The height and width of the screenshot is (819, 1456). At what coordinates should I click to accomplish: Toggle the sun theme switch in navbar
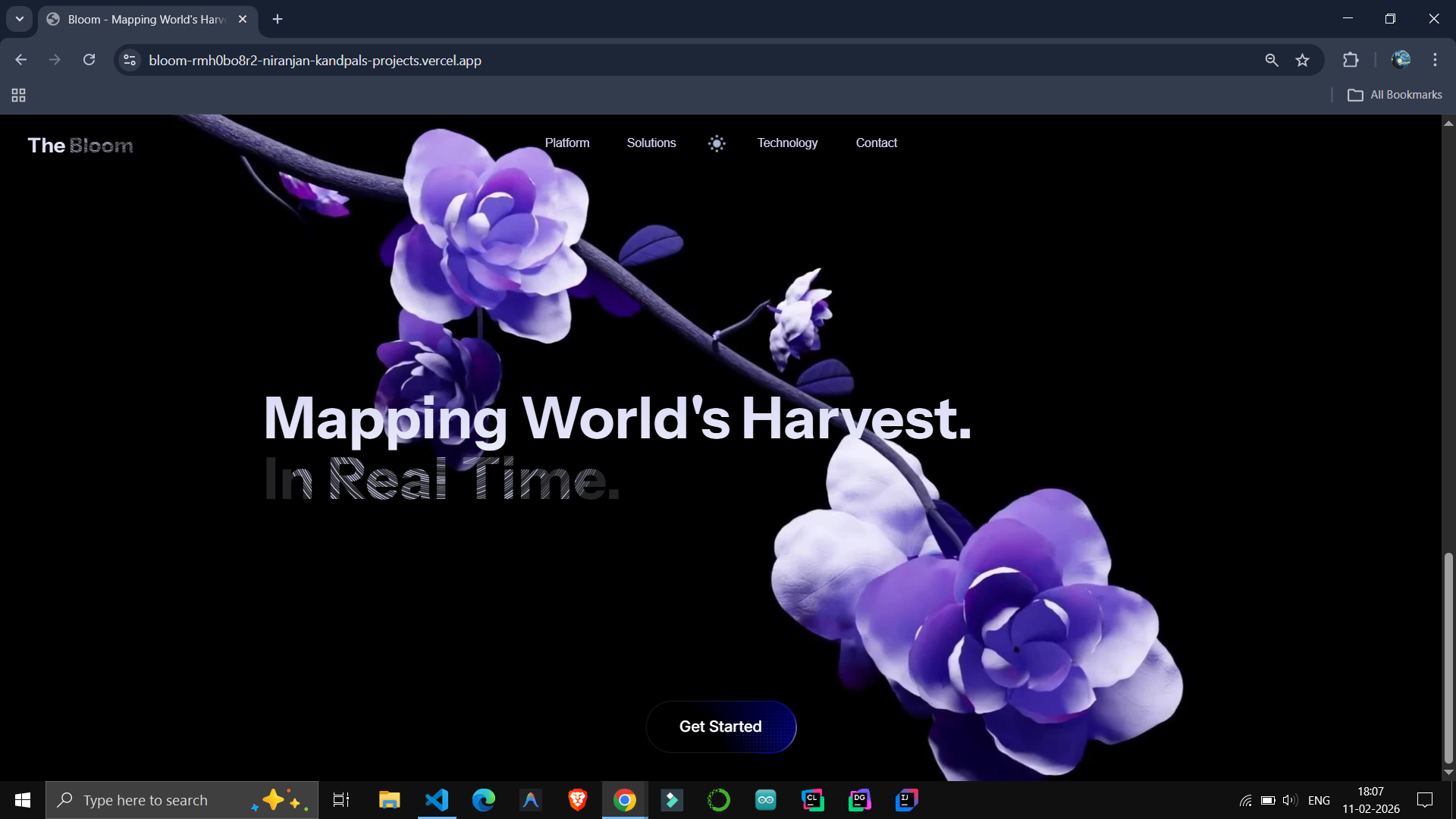tap(717, 143)
